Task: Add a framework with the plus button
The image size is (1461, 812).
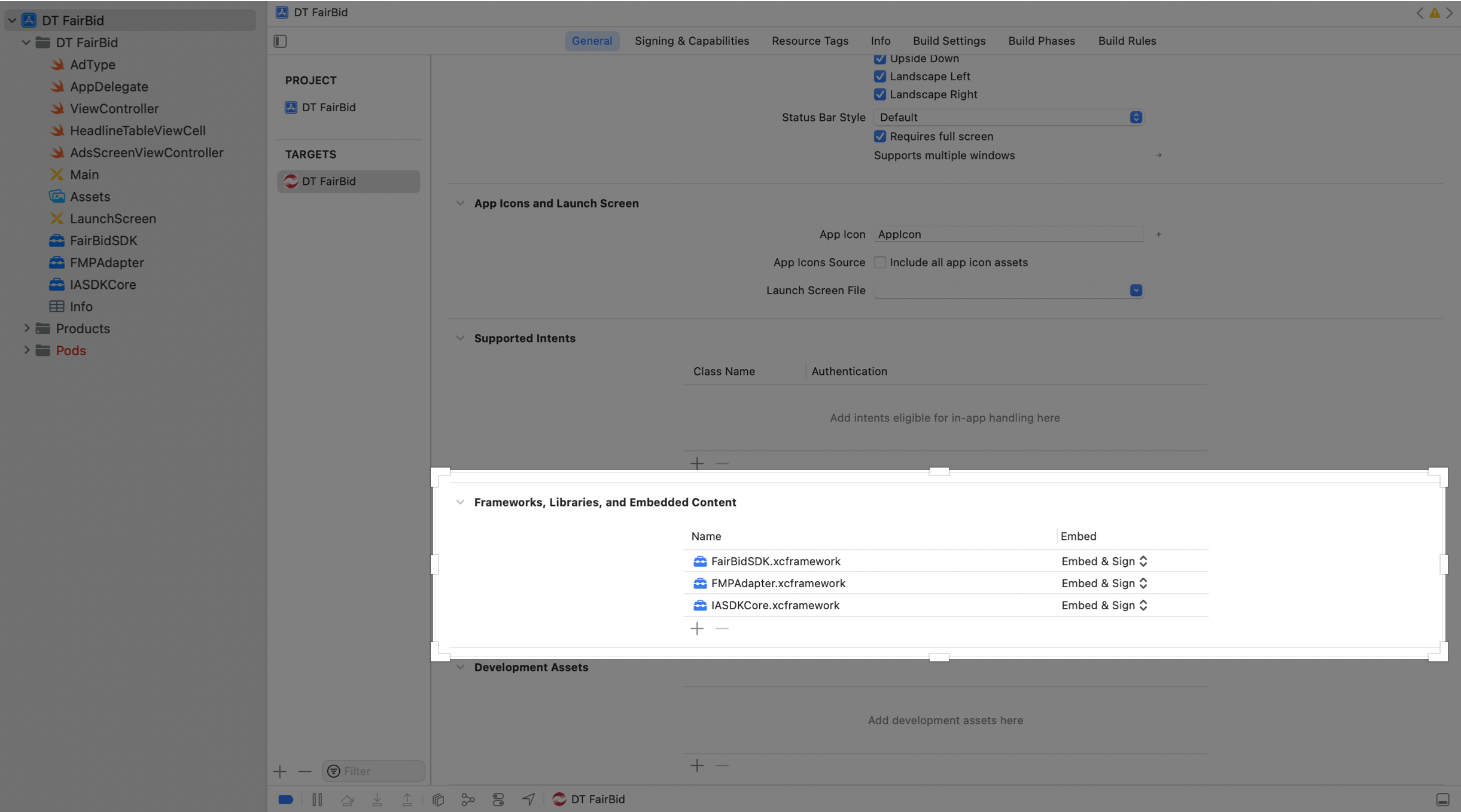Action: tap(697, 628)
